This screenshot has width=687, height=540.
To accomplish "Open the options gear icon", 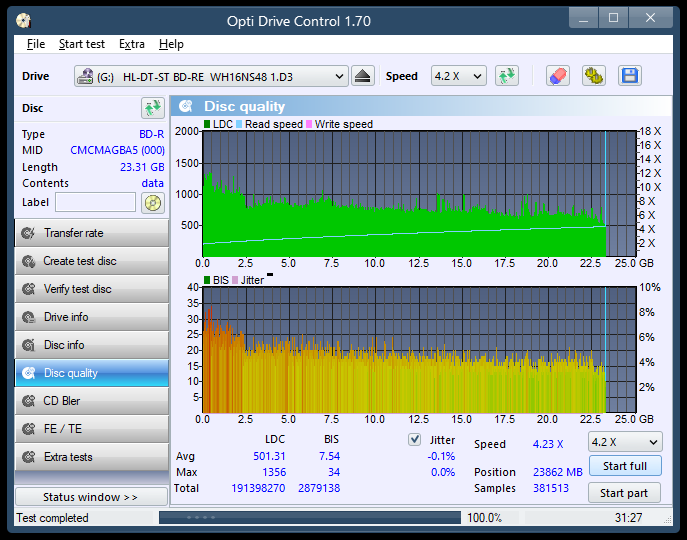I will click(x=594, y=76).
